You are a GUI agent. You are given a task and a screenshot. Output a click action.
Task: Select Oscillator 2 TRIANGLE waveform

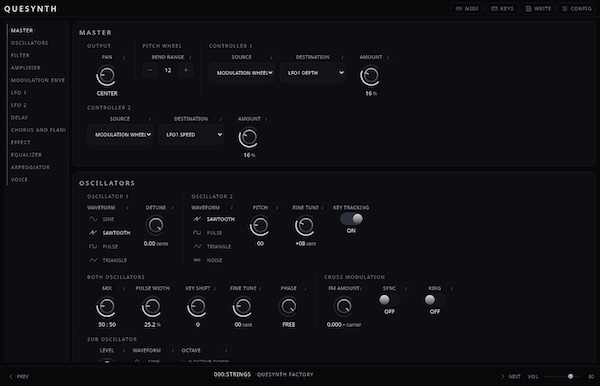tap(212, 246)
